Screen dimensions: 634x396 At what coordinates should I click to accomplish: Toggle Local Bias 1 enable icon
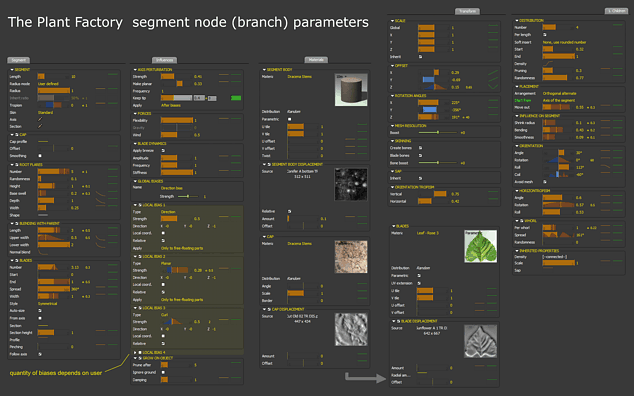(x=140, y=205)
